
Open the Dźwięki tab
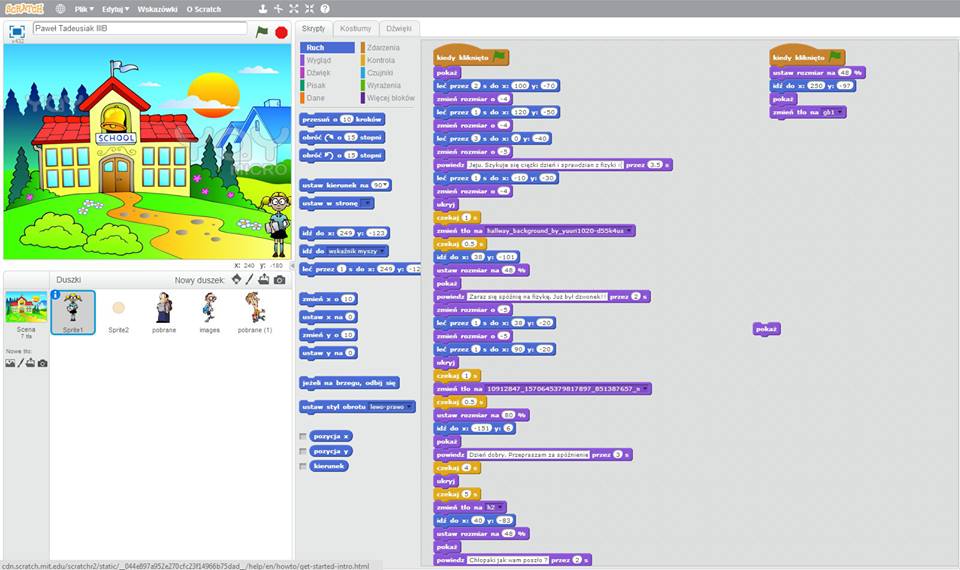click(399, 29)
